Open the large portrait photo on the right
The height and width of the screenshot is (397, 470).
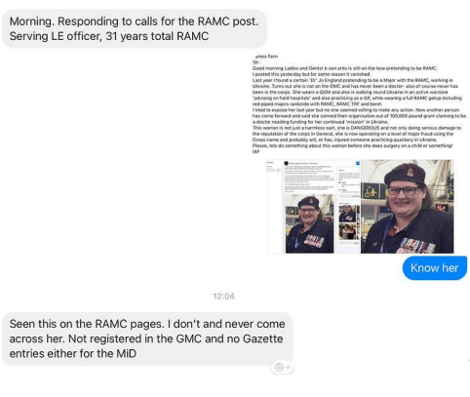[407, 206]
